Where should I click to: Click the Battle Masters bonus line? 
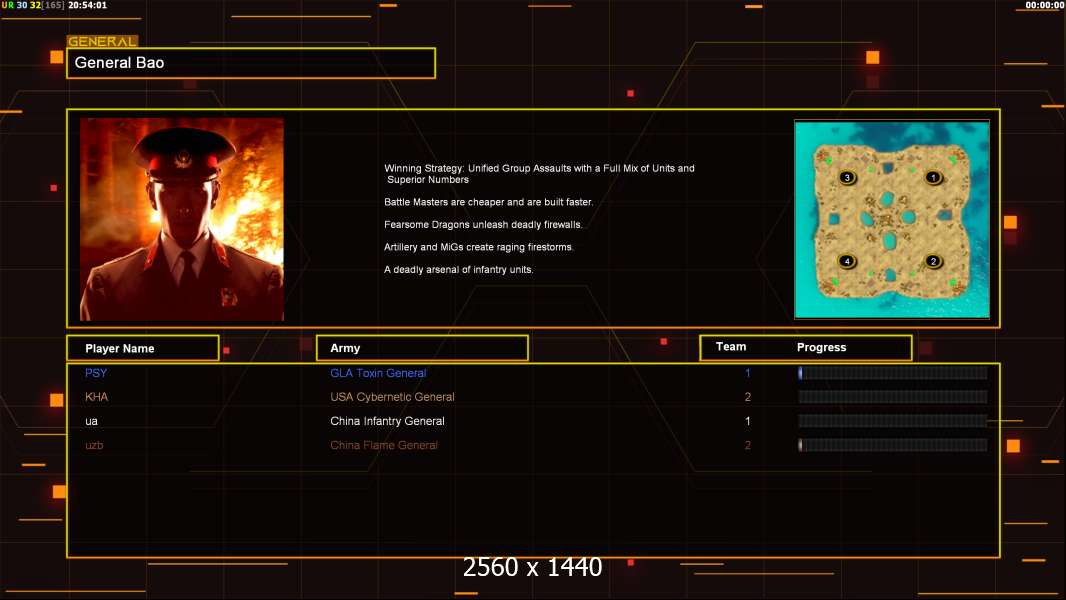pos(488,202)
